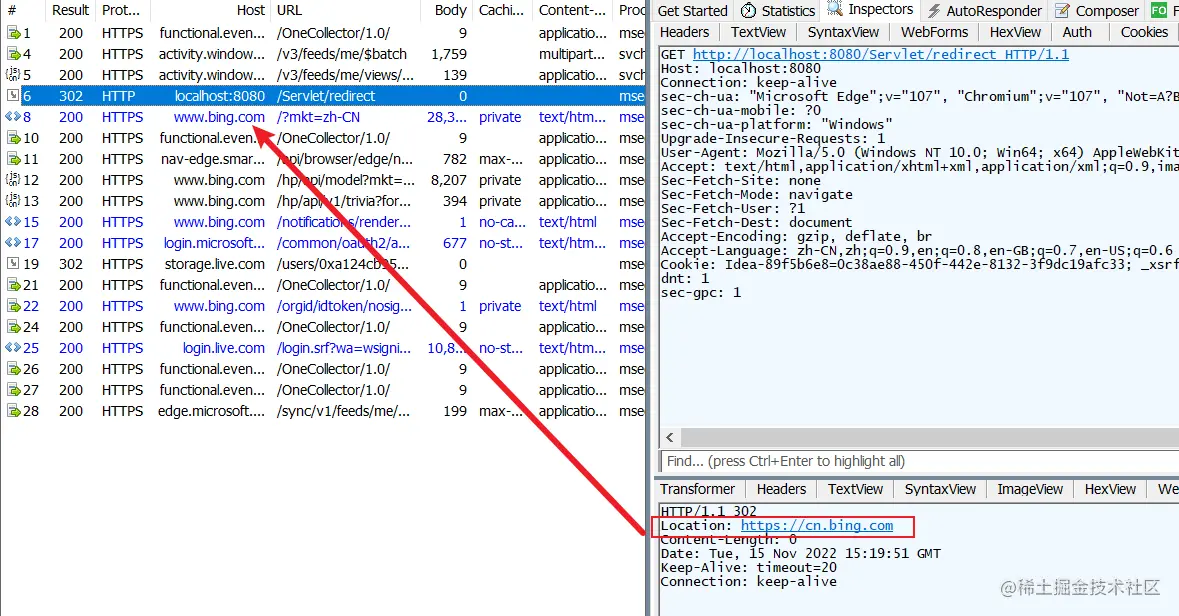Screen dimensions: 1179x616
Task: Select the /hp/api/model?mkt= session row
Action: (323, 181)
